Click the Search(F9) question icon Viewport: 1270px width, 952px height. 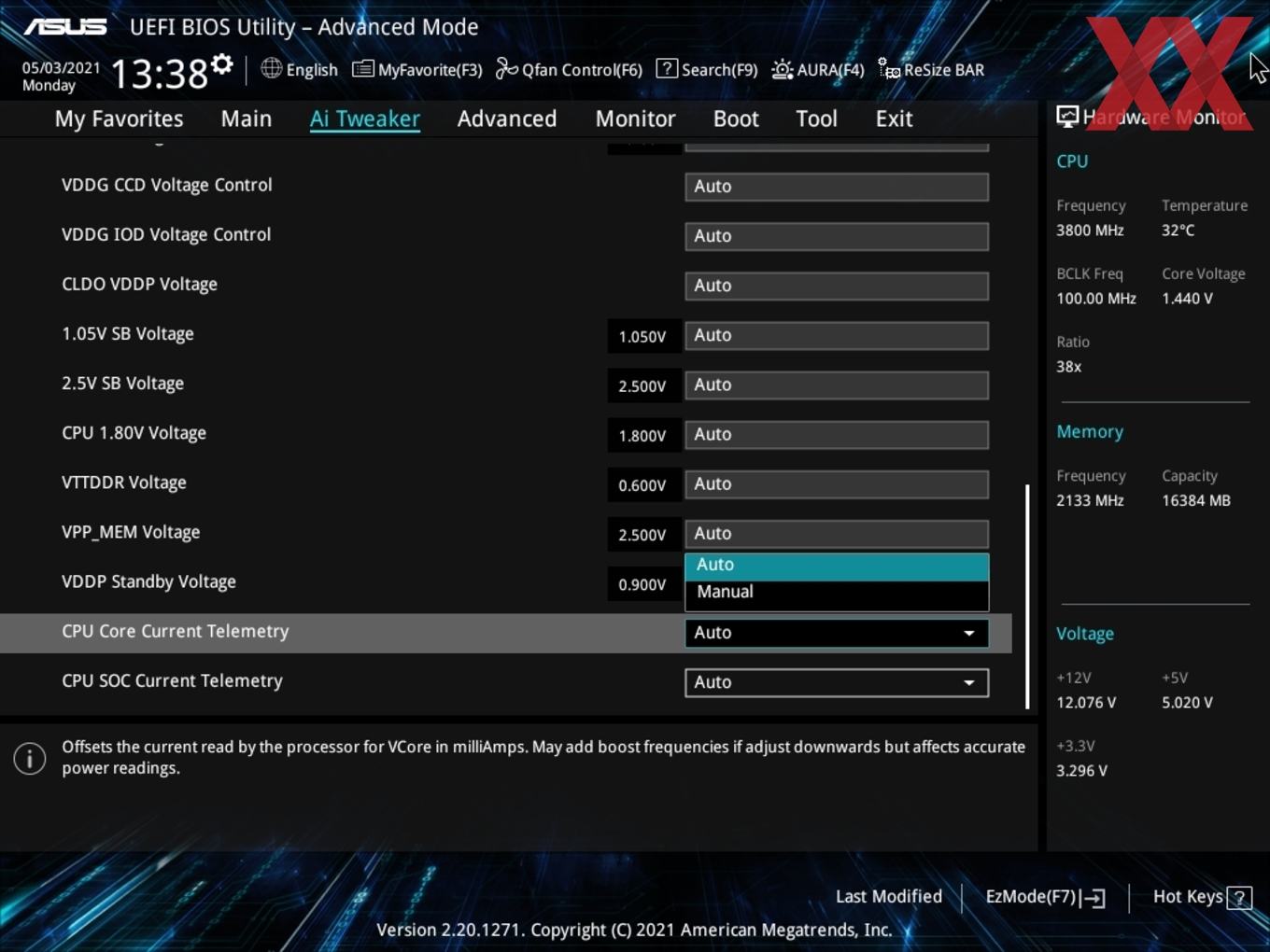click(667, 68)
